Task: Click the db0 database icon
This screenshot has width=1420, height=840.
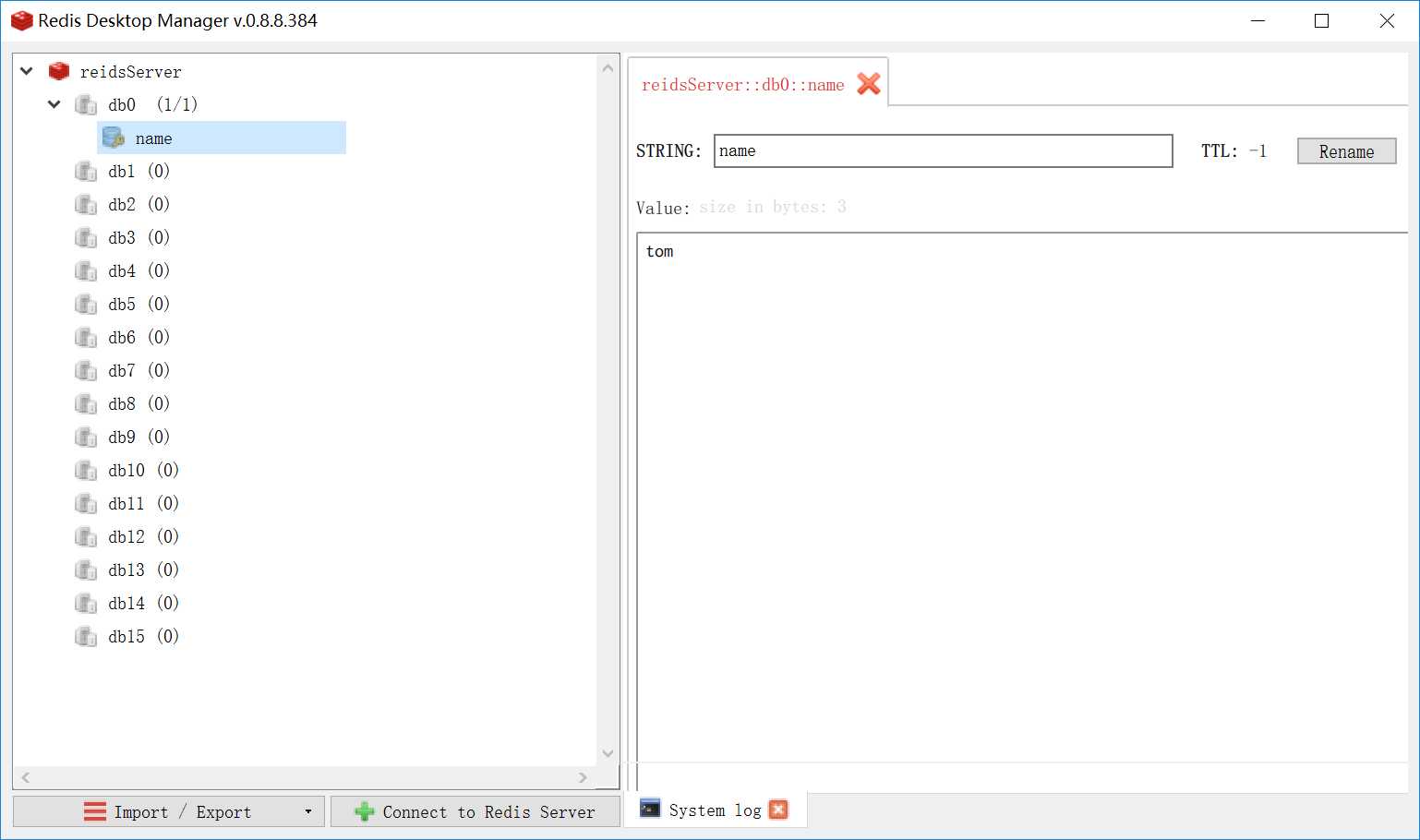Action: point(86,104)
